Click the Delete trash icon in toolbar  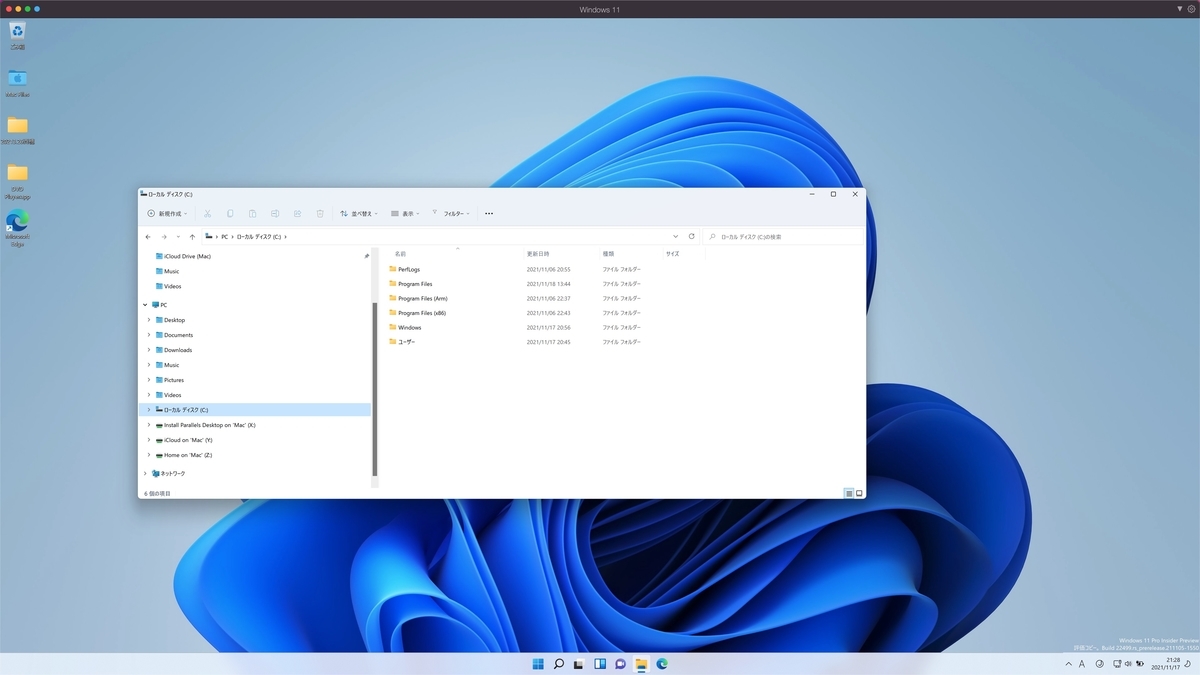click(320, 213)
